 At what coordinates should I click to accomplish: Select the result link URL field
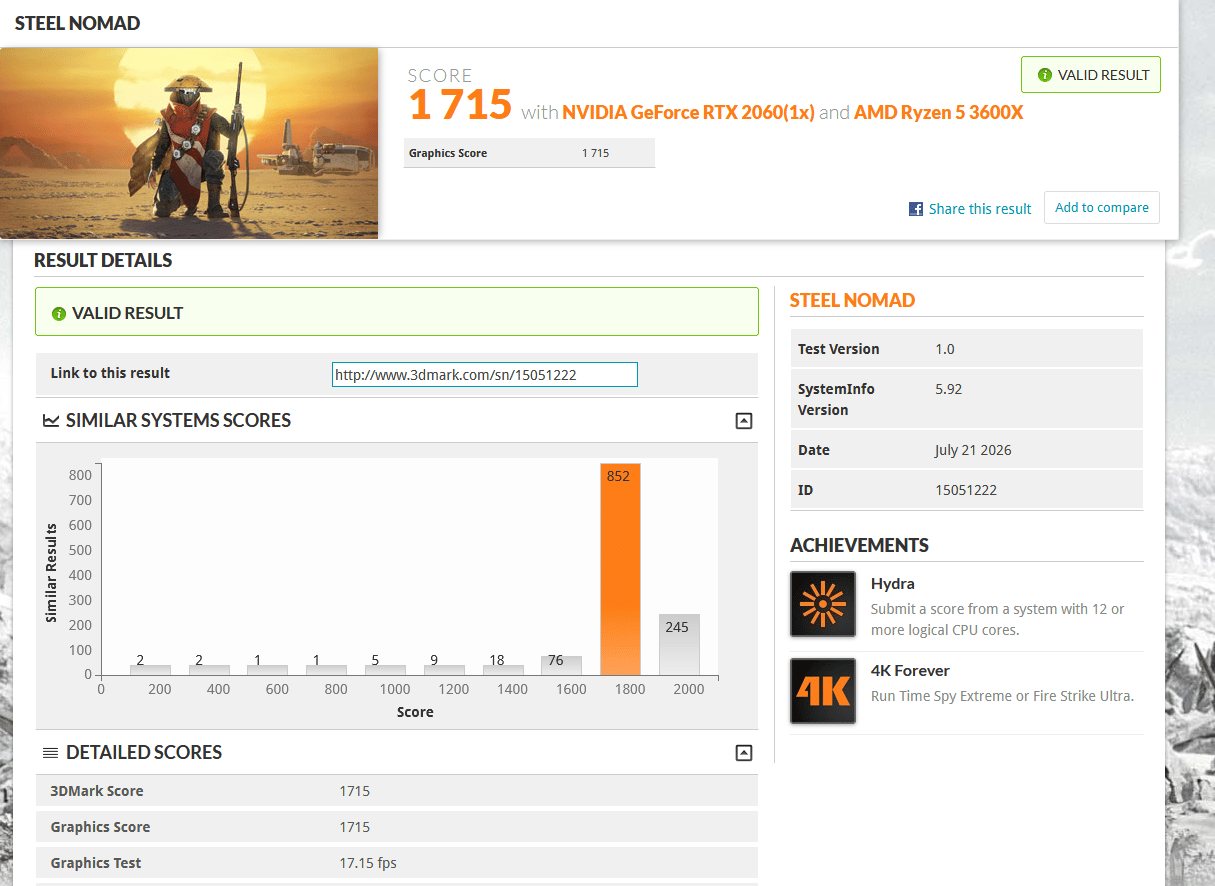[x=485, y=375]
